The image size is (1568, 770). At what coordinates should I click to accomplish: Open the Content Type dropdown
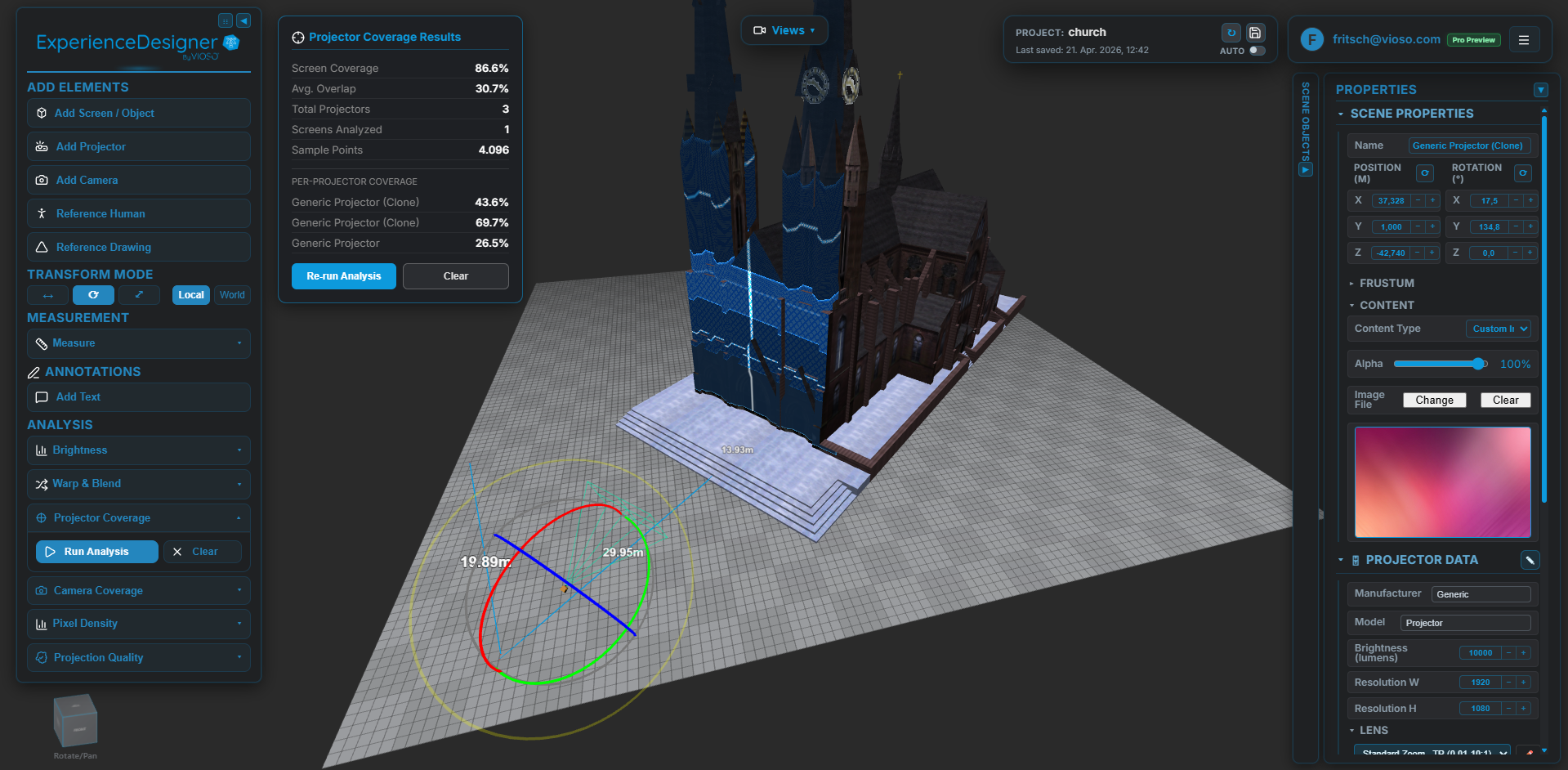point(1498,329)
